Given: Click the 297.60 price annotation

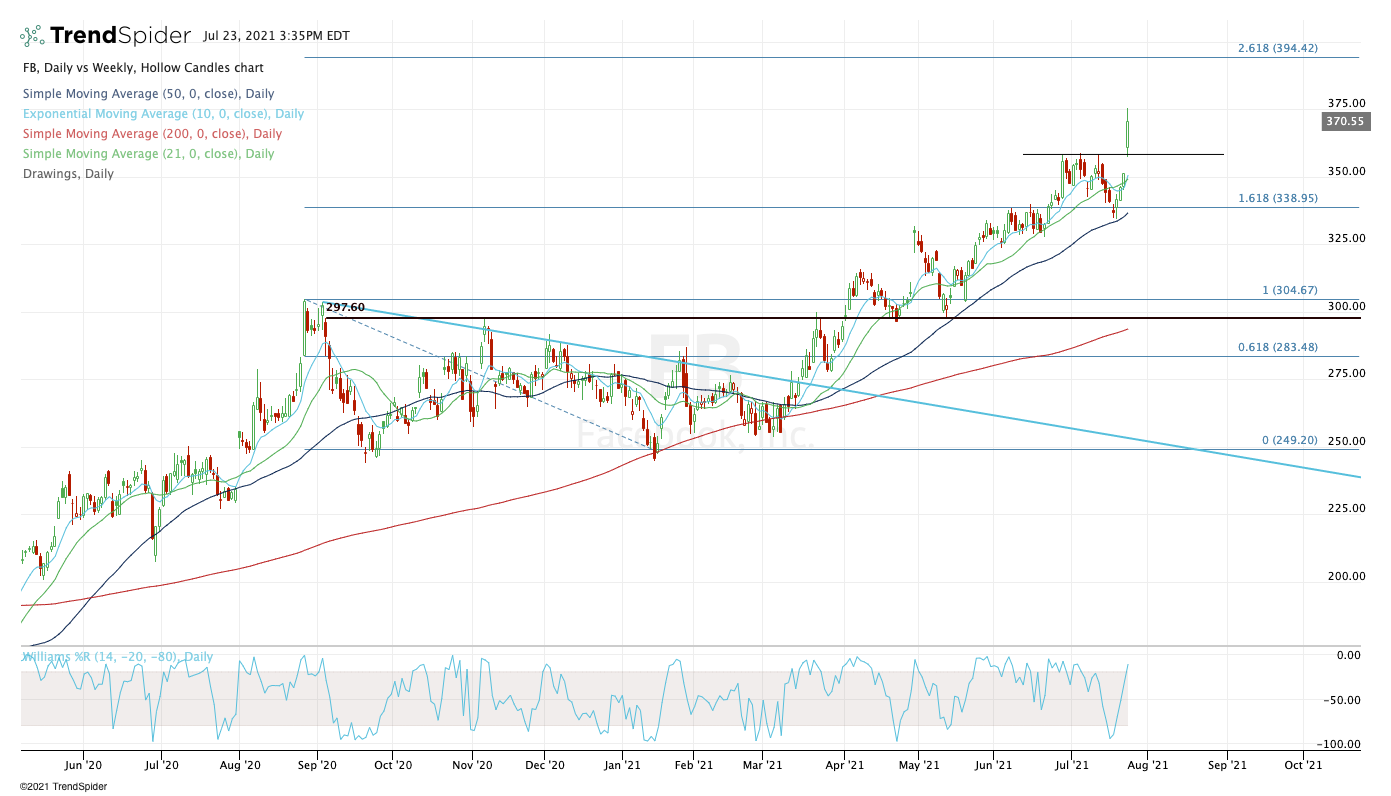Looking at the screenshot, I should (x=345, y=308).
